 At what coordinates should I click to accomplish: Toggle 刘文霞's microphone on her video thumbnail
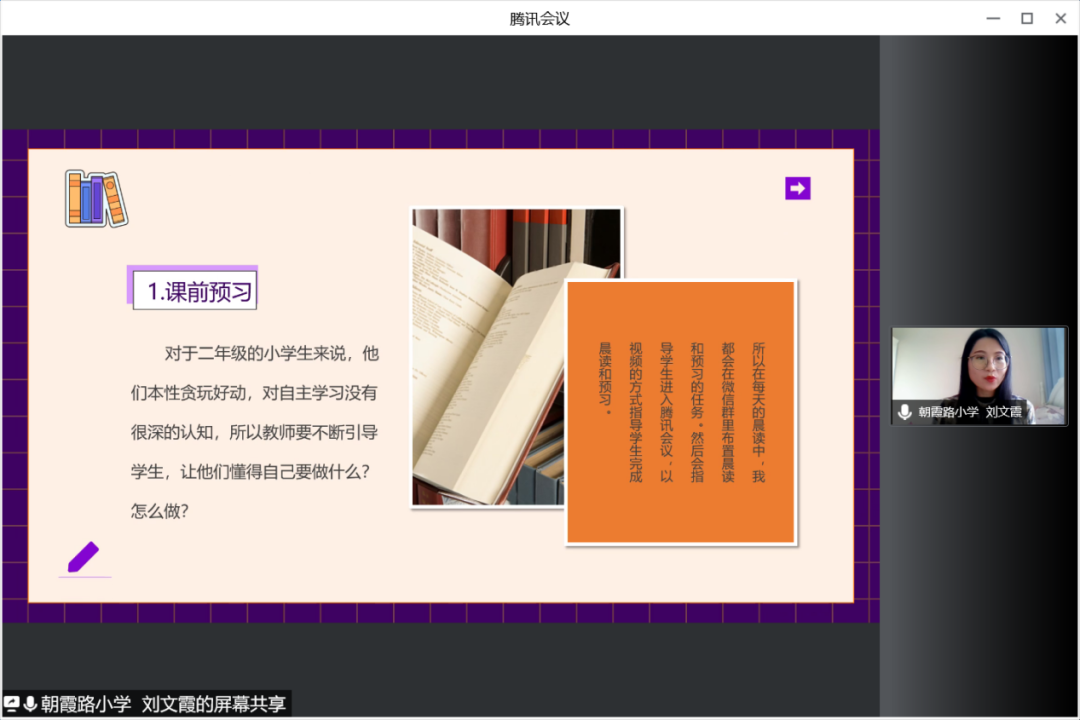click(905, 411)
